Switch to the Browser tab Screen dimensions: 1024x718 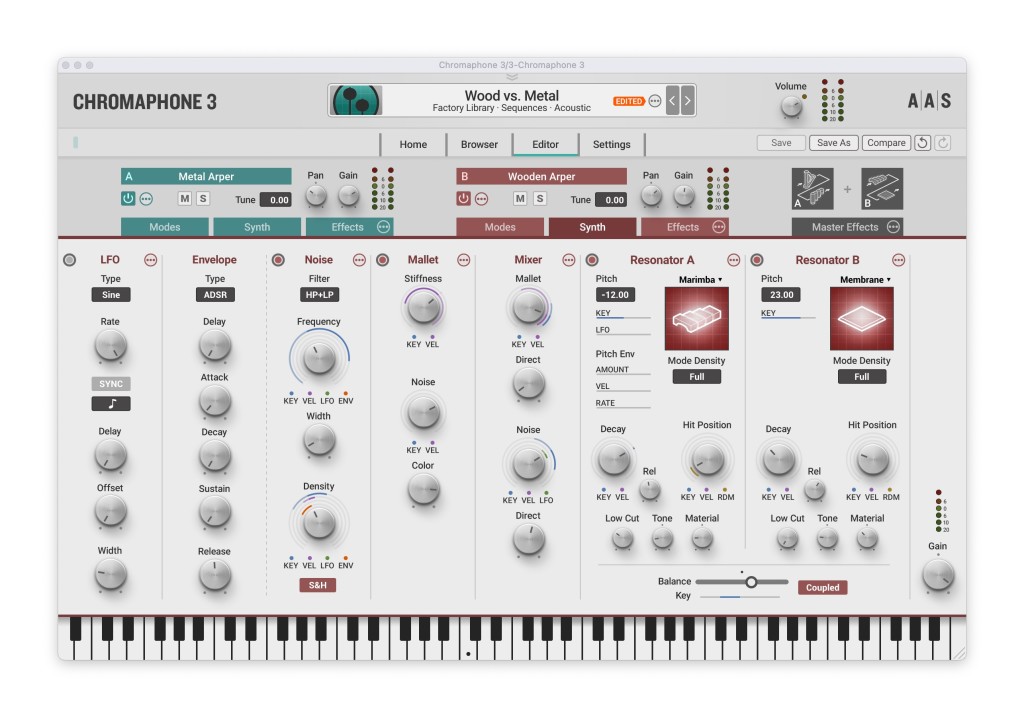point(479,144)
